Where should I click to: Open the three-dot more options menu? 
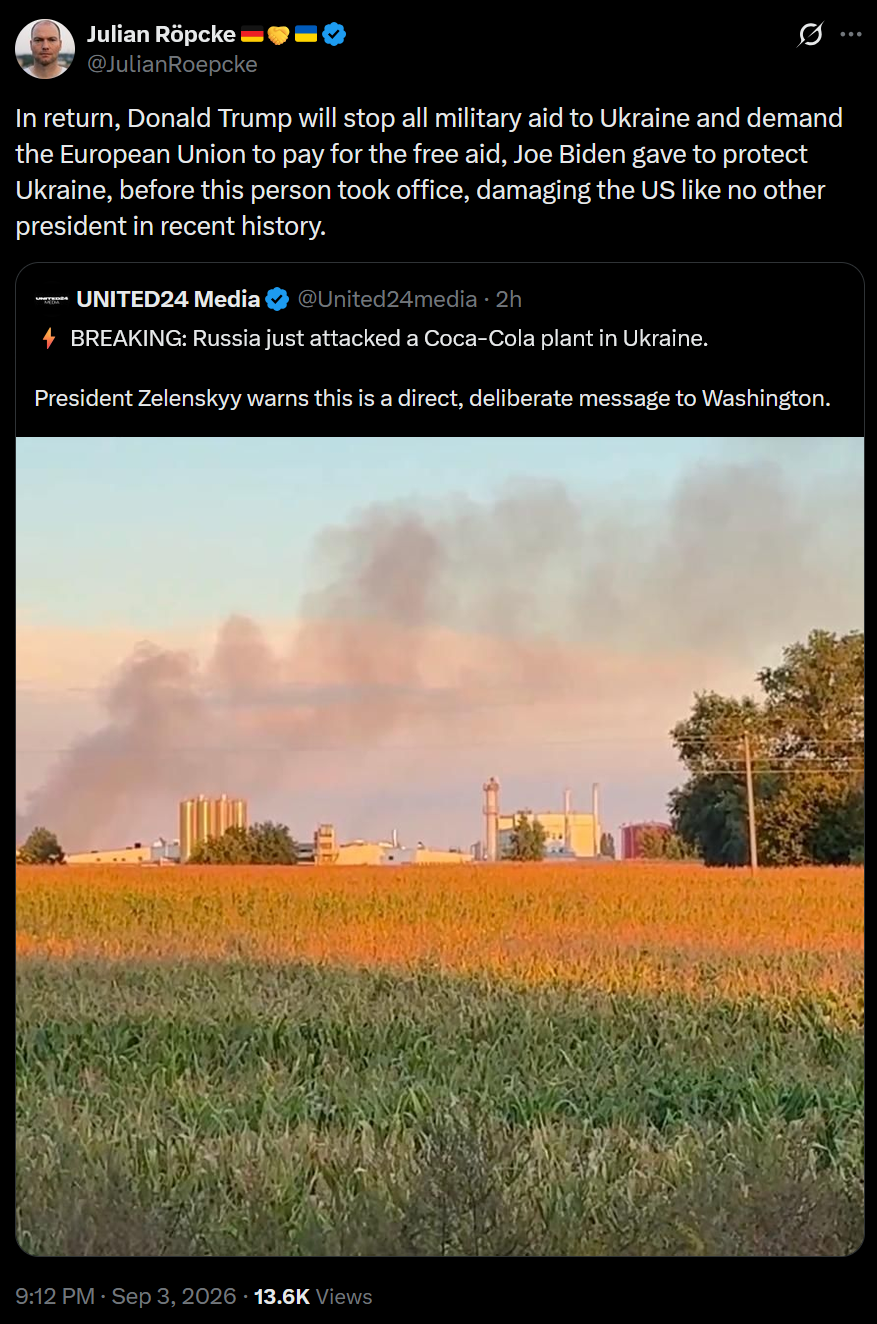851,34
